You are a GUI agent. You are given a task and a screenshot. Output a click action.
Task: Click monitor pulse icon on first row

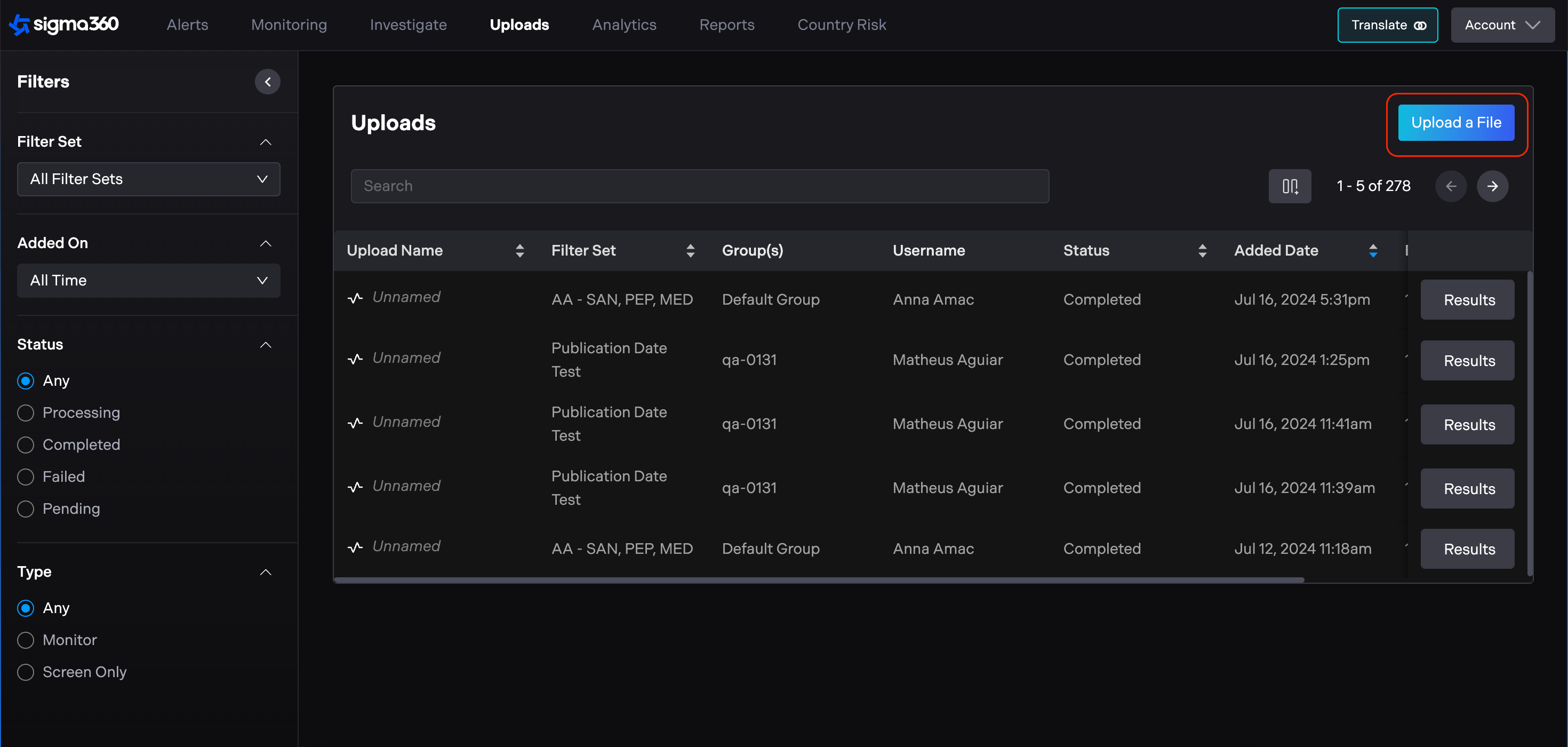(356, 298)
